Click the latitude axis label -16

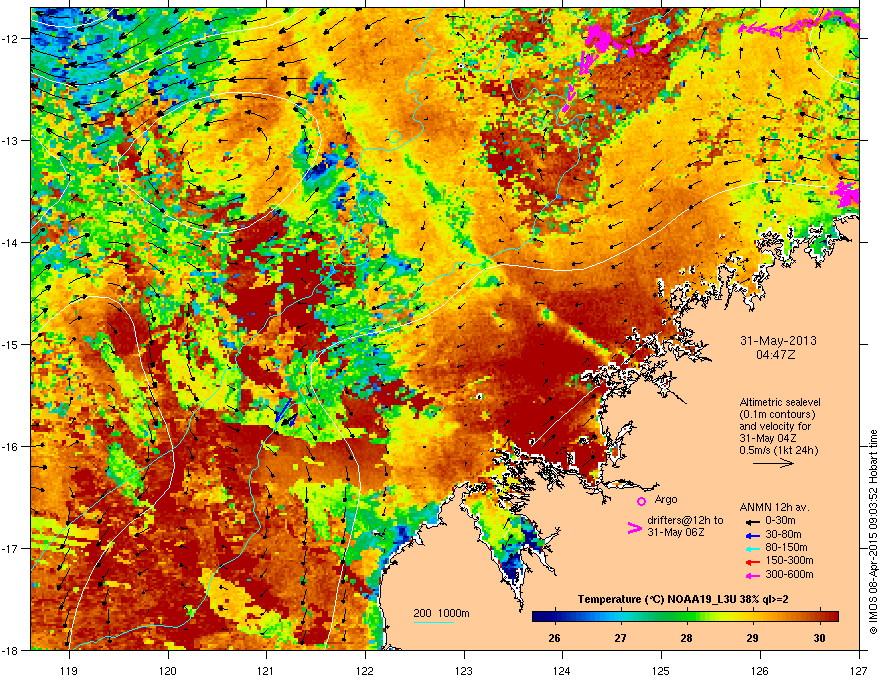11,447
